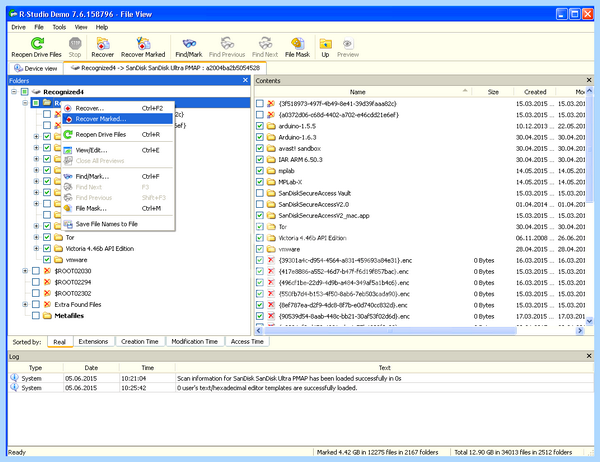Viewport: 600px width, 462px height.
Task: Sort Contents by Name column header
Action: (363, 92)
